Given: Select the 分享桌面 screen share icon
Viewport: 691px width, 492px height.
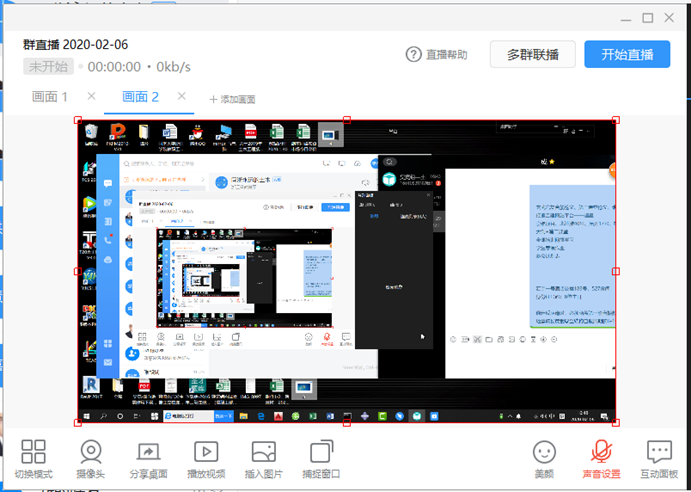Looking at the screenshot, I should [x=148, y=452].
